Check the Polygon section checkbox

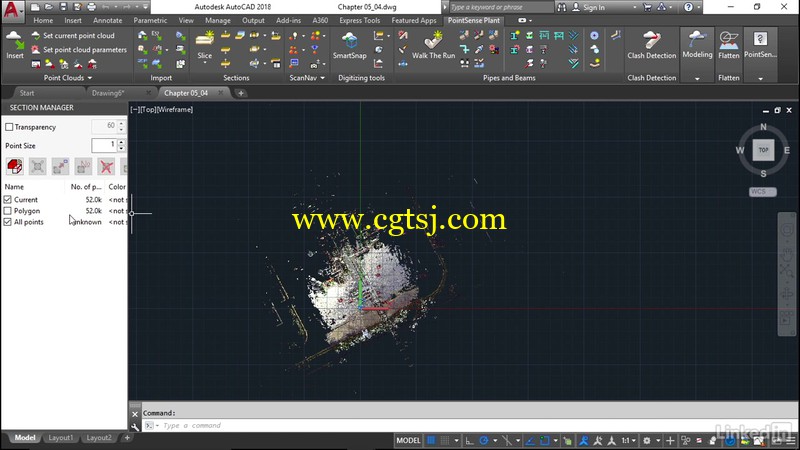[8, 211]
